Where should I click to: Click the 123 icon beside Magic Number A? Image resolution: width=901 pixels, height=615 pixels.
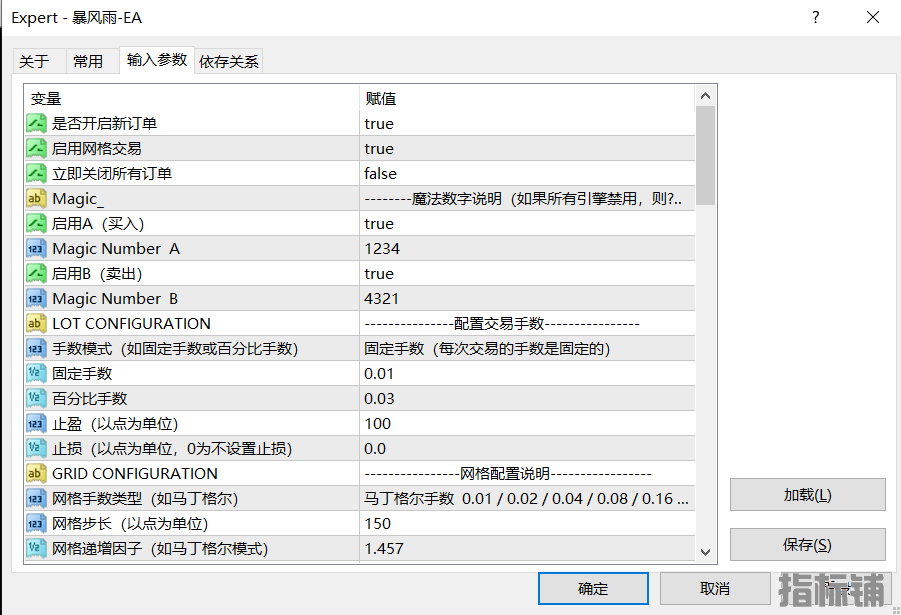tap(36, 248)
